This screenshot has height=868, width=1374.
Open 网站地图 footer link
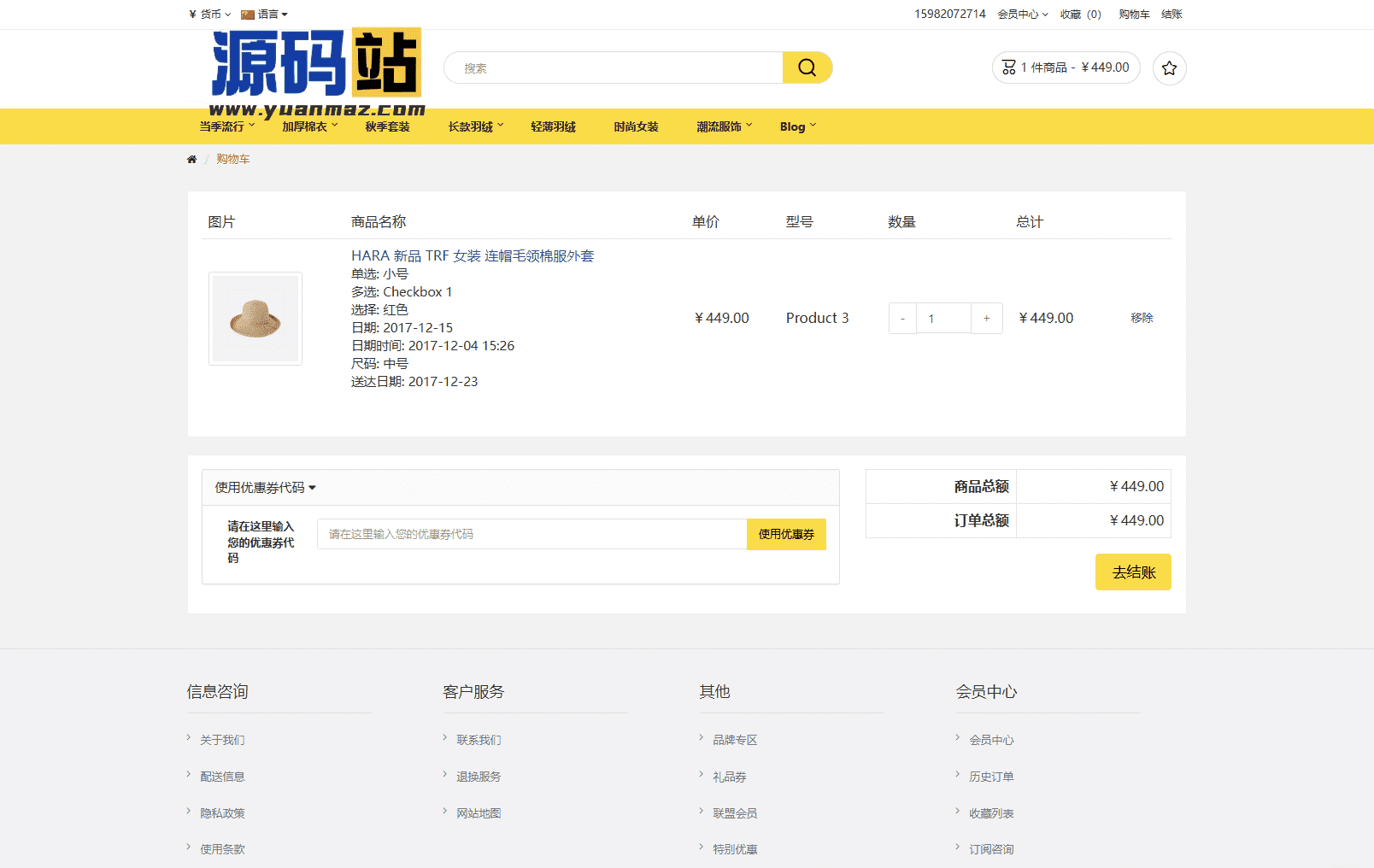[x=479, y=813]
